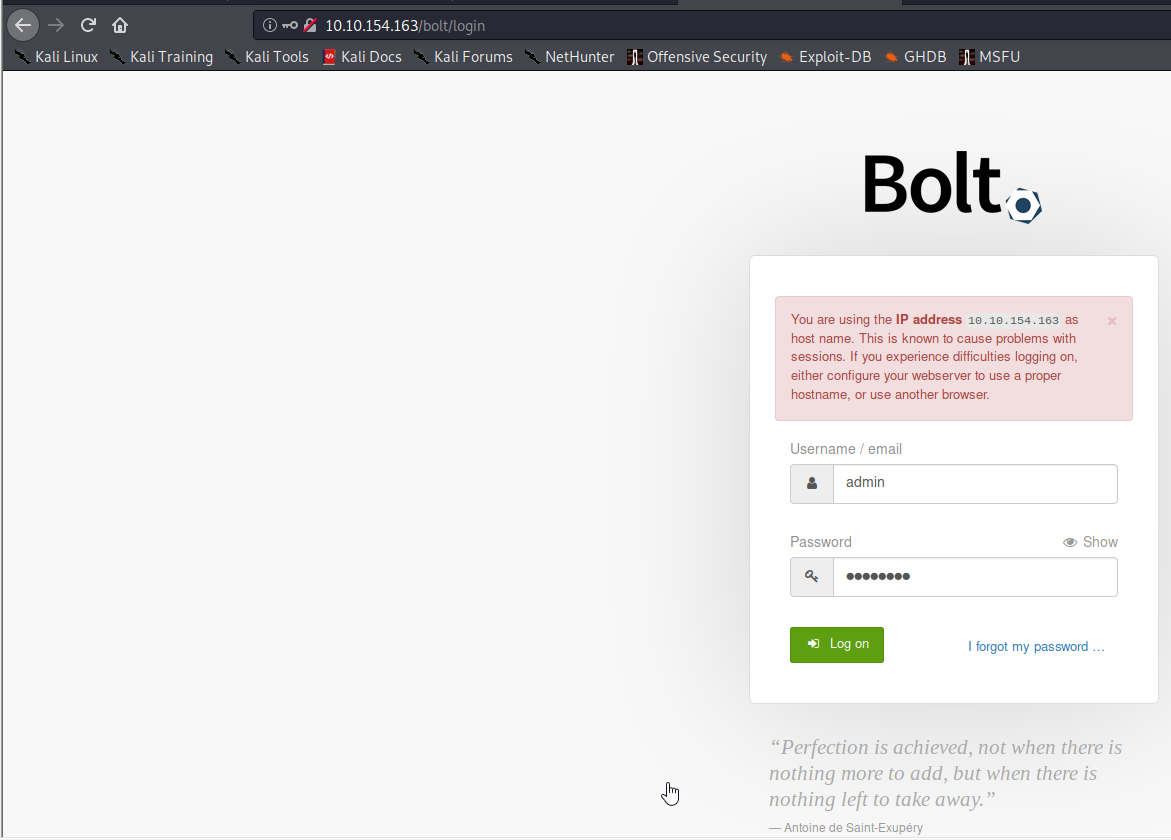
Task: Click the key icon beside the password field
Action: click(811, 577)
